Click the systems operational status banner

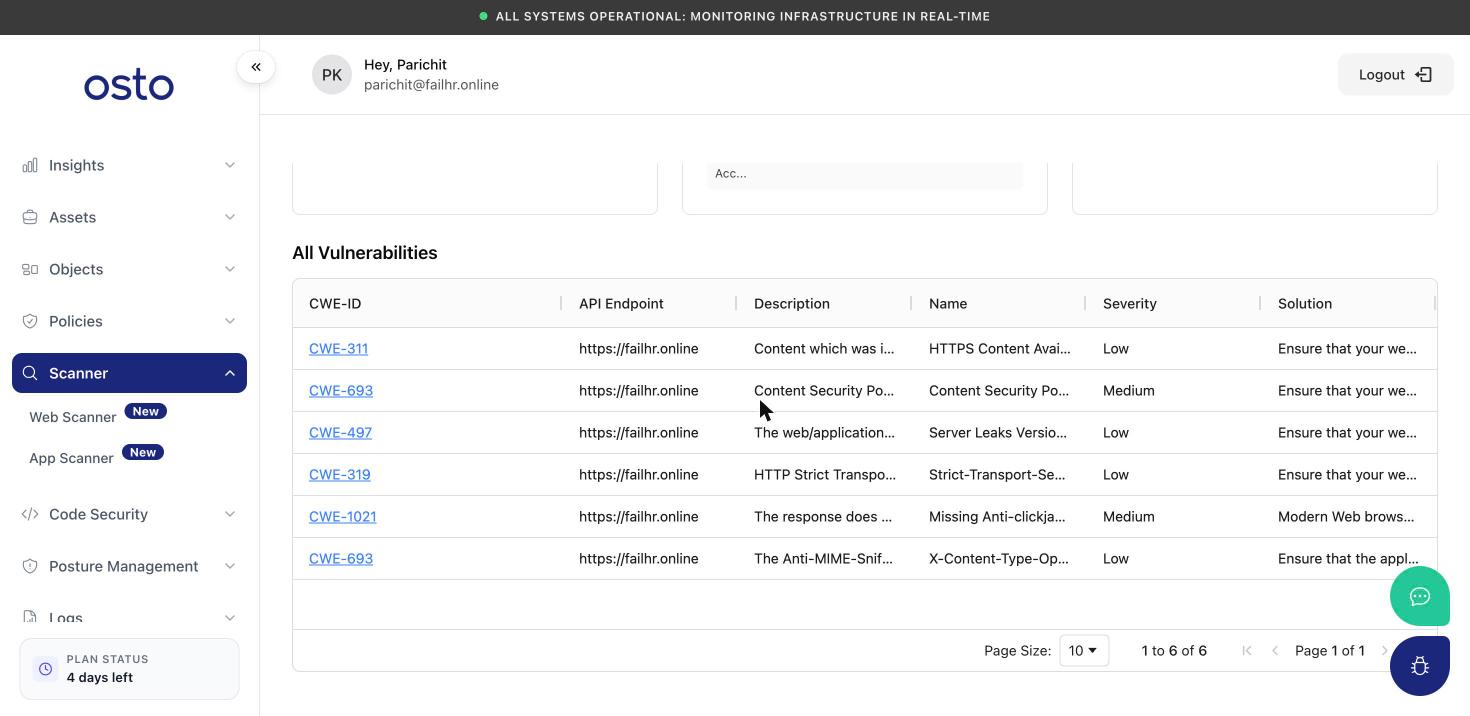coord(735,17)
